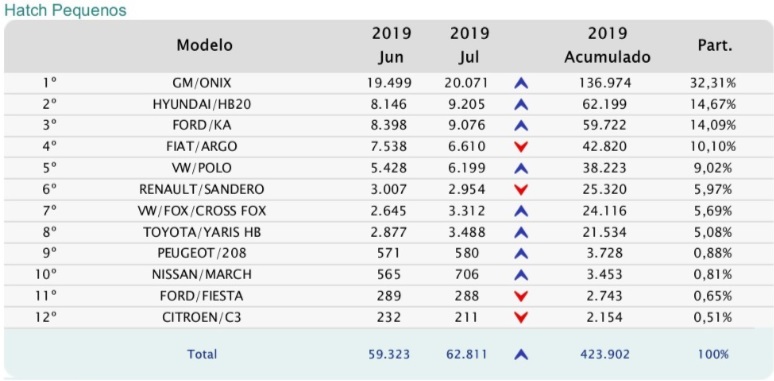Click the blue up arrow for HYUNDAI/HB20
Screen dimensions: 774x381
(x=521, y=105)
